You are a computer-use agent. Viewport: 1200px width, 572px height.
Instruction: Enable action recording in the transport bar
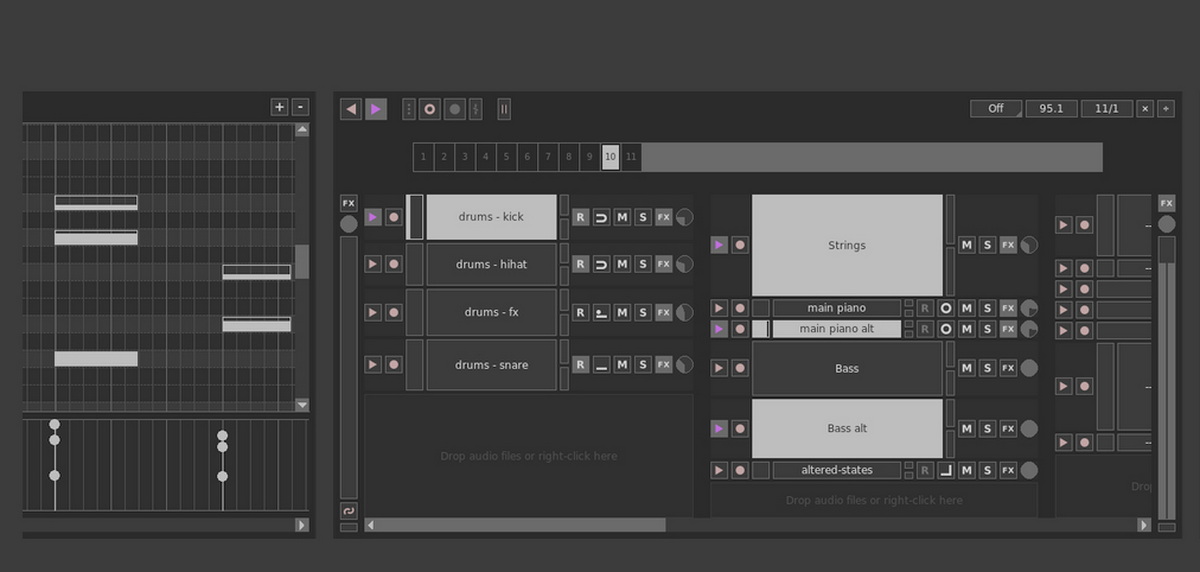(430, 109)
